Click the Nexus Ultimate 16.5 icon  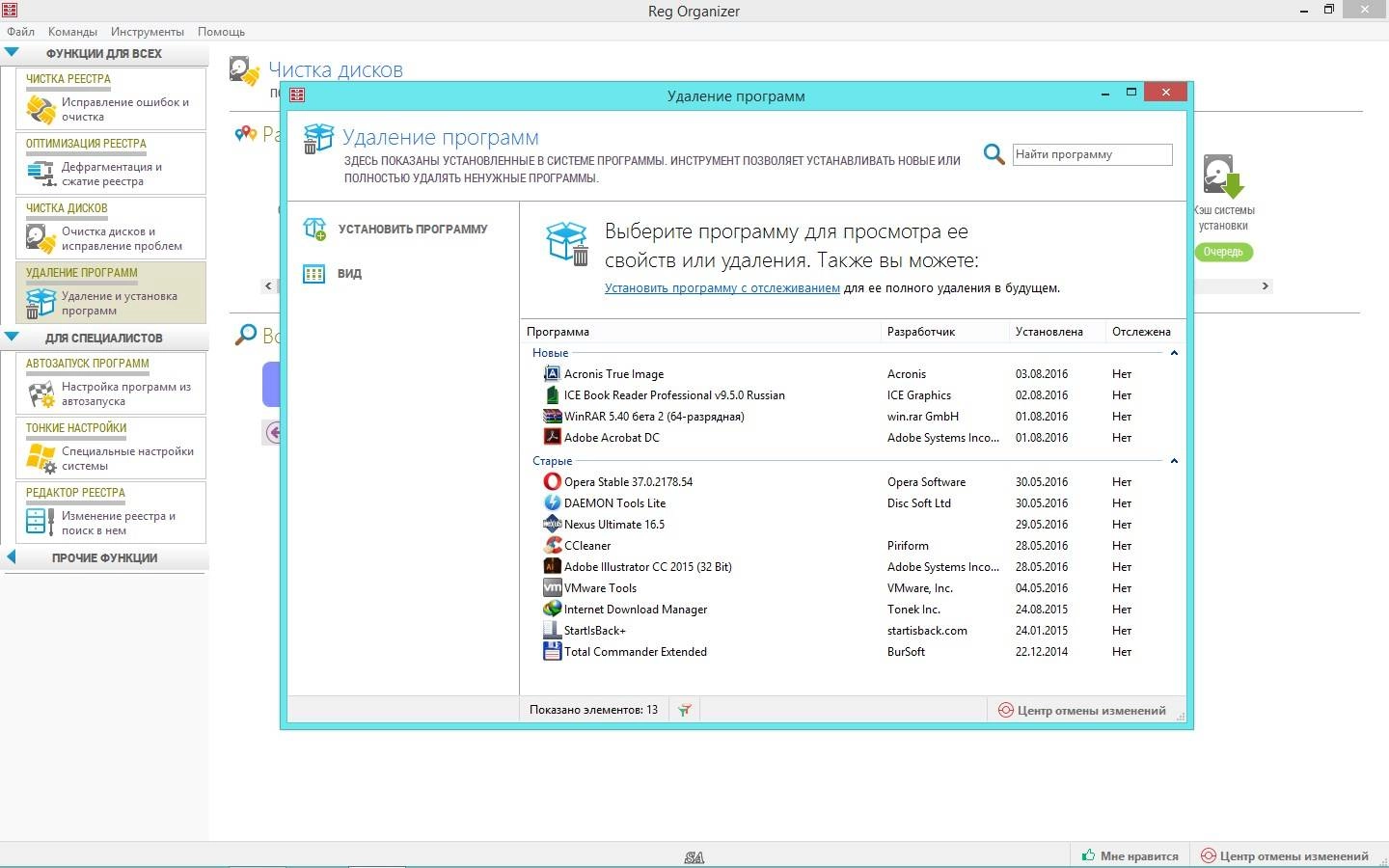(x=552, y=524)
